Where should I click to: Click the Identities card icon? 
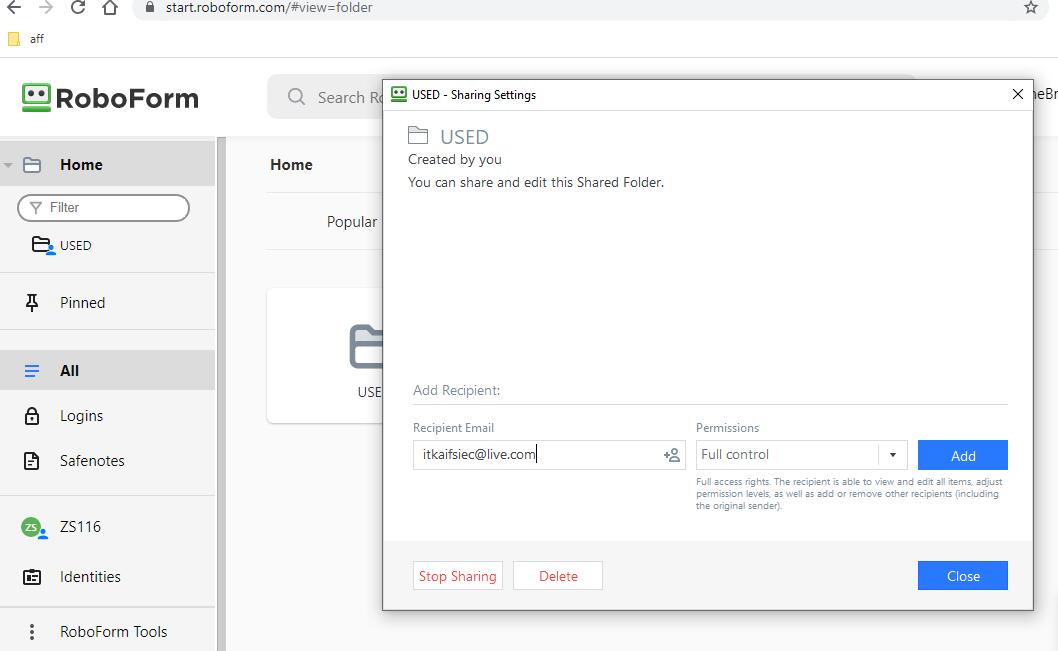(32, 577)
